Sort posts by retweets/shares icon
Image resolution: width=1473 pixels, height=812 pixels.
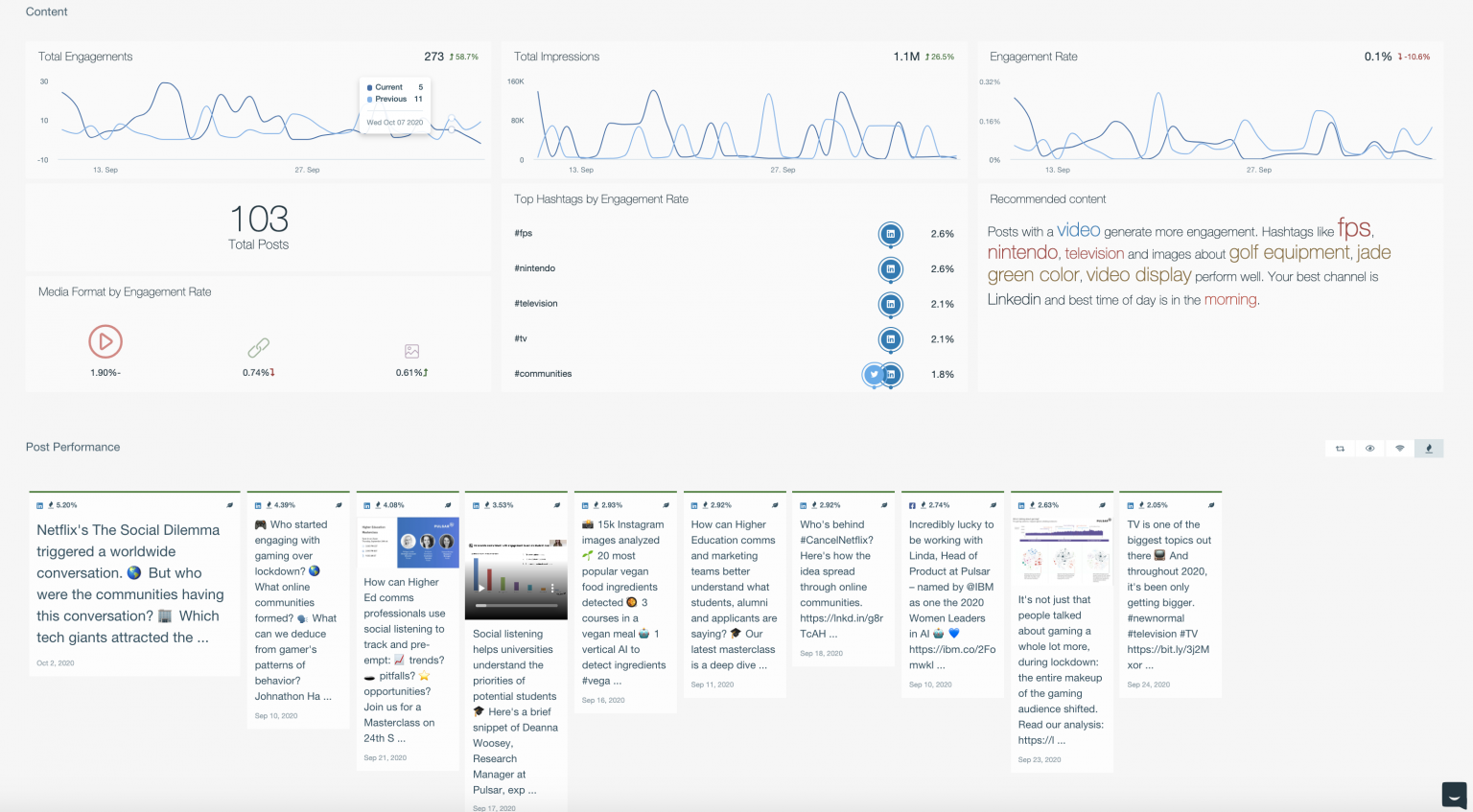[1340, 449]
